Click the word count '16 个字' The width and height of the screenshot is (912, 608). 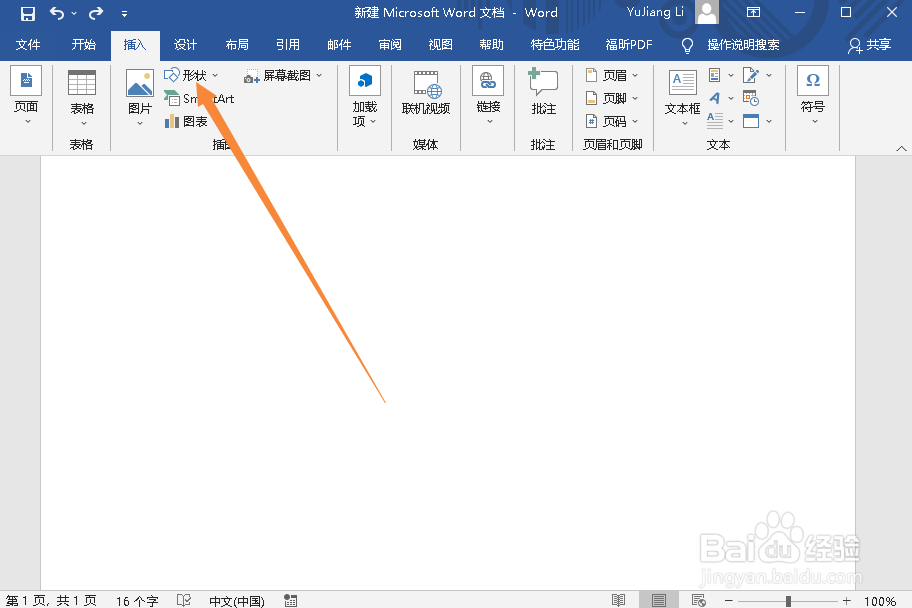(x=137, y=600)
